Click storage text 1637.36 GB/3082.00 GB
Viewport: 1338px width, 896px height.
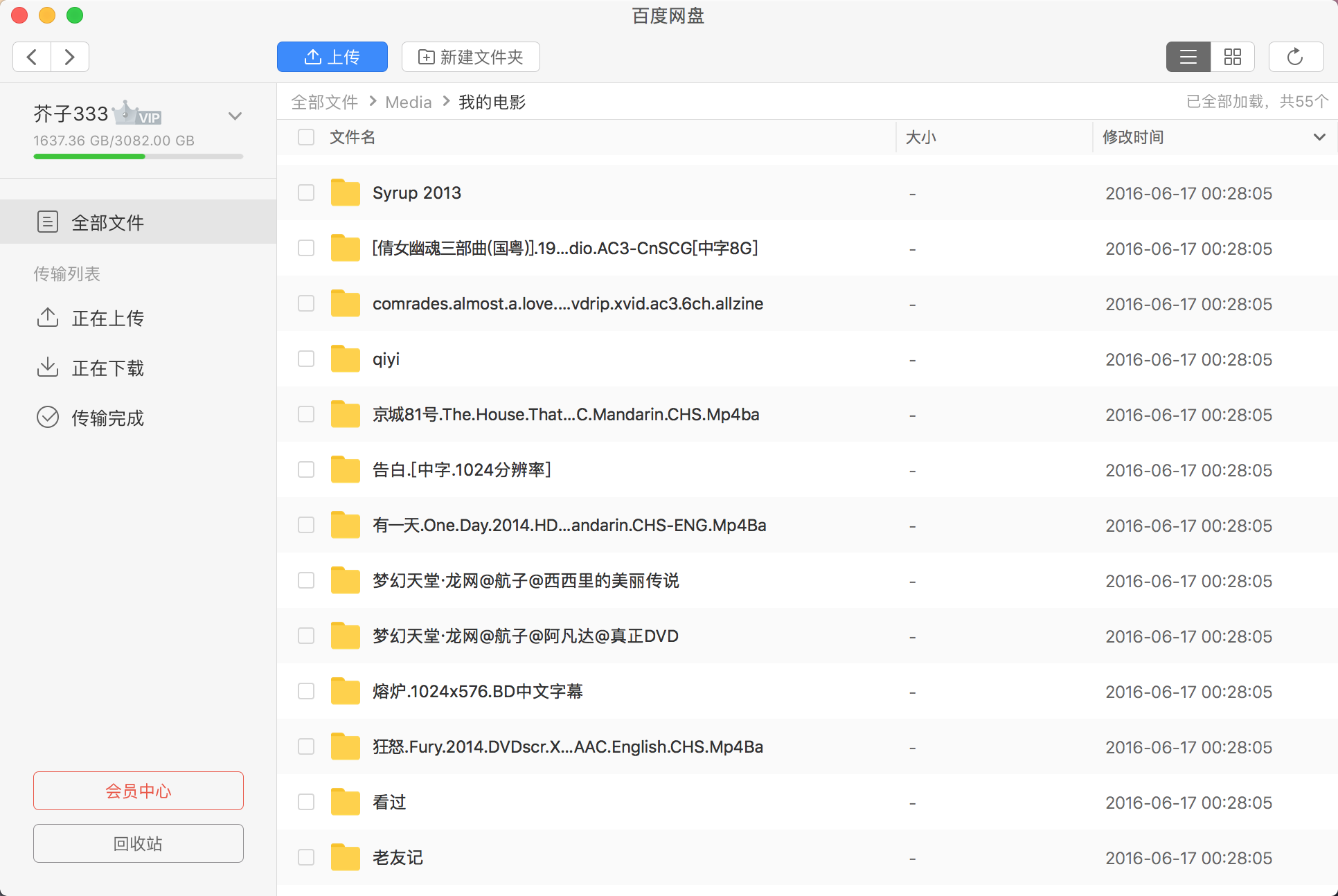(114, 141)
